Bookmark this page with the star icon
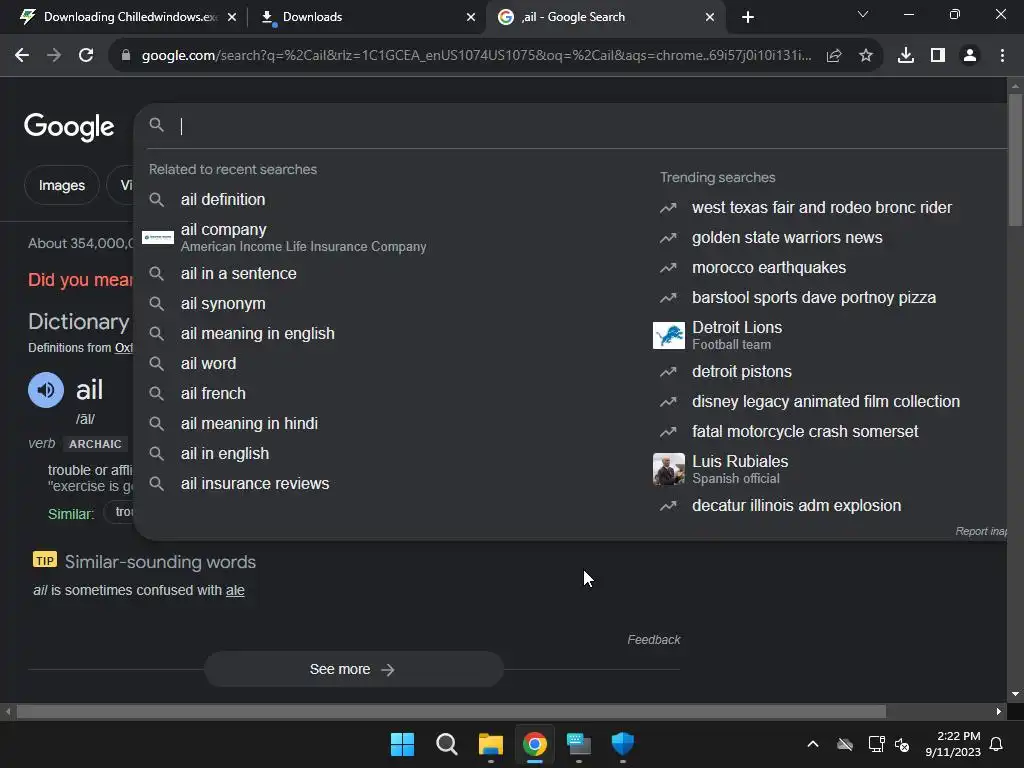 [x=866, y=56]
